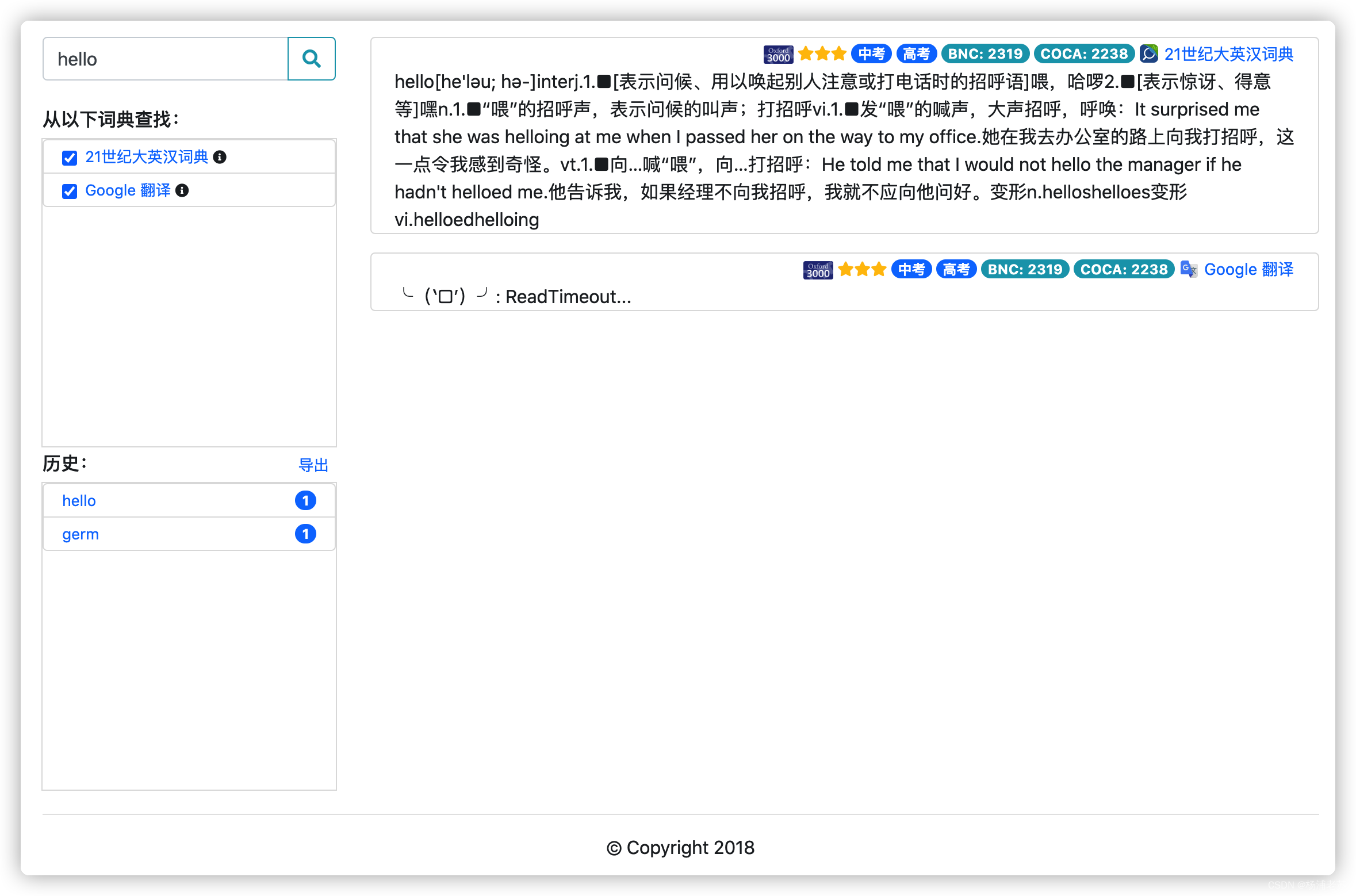Click info icon beside Google 翻译 checkbox
Image resolution: width=1356 pixels, height=896 pixels.
[182, 190]
